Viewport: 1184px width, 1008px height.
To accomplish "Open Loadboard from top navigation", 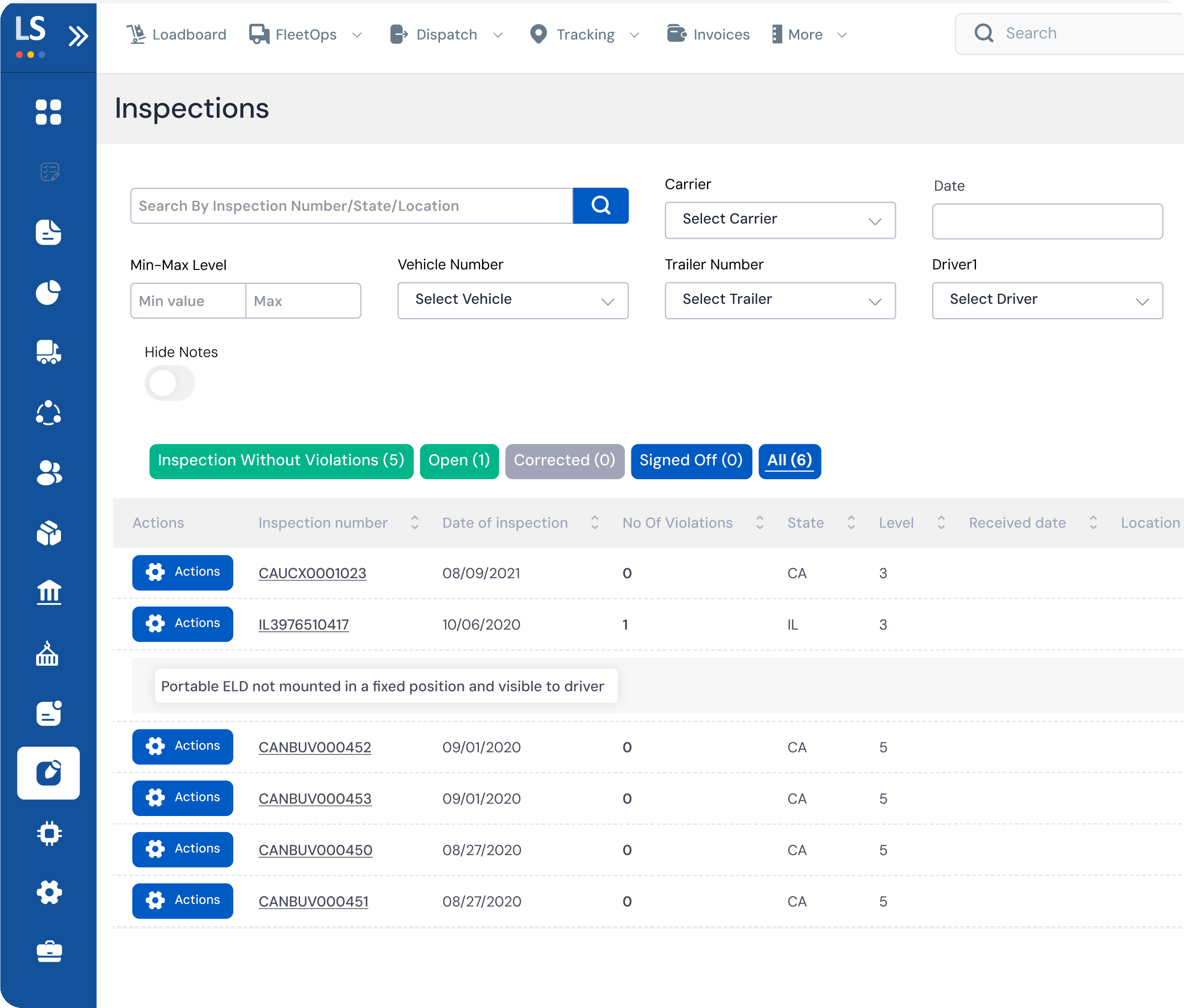I will [176, 35].
